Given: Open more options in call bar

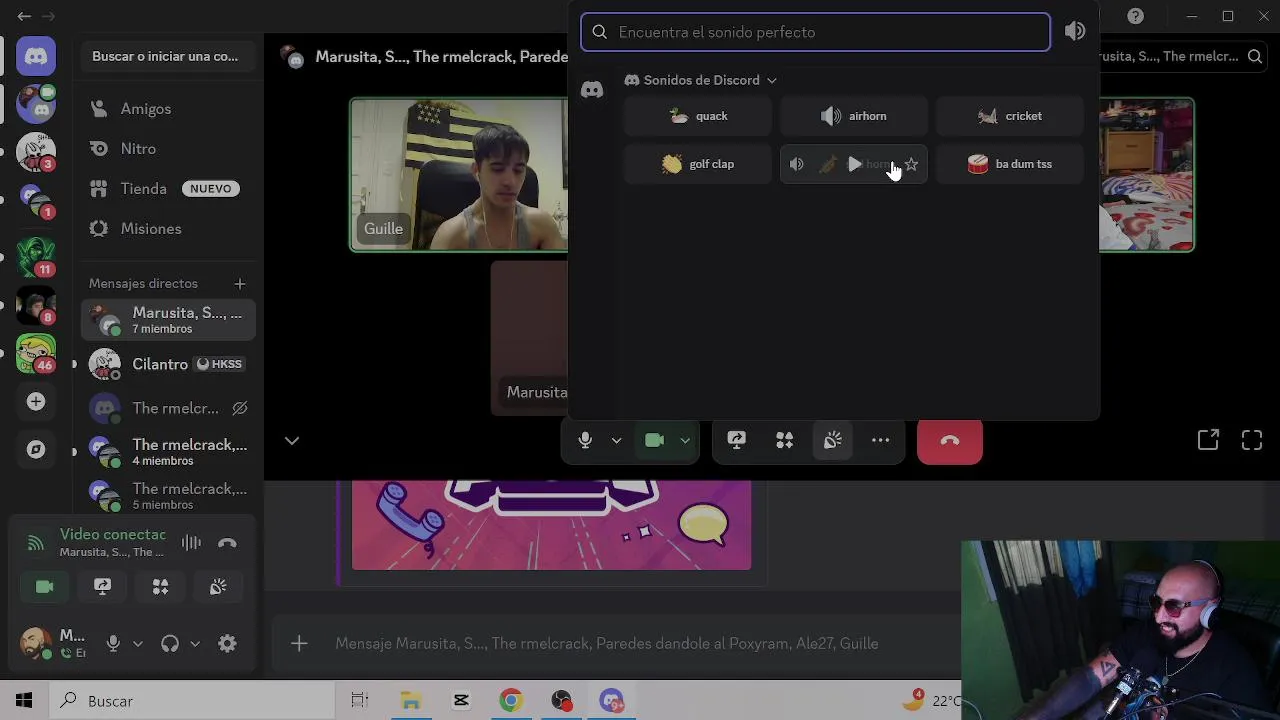Looking at the screenshot, I should pyautogui.click(x=881, y=440).
